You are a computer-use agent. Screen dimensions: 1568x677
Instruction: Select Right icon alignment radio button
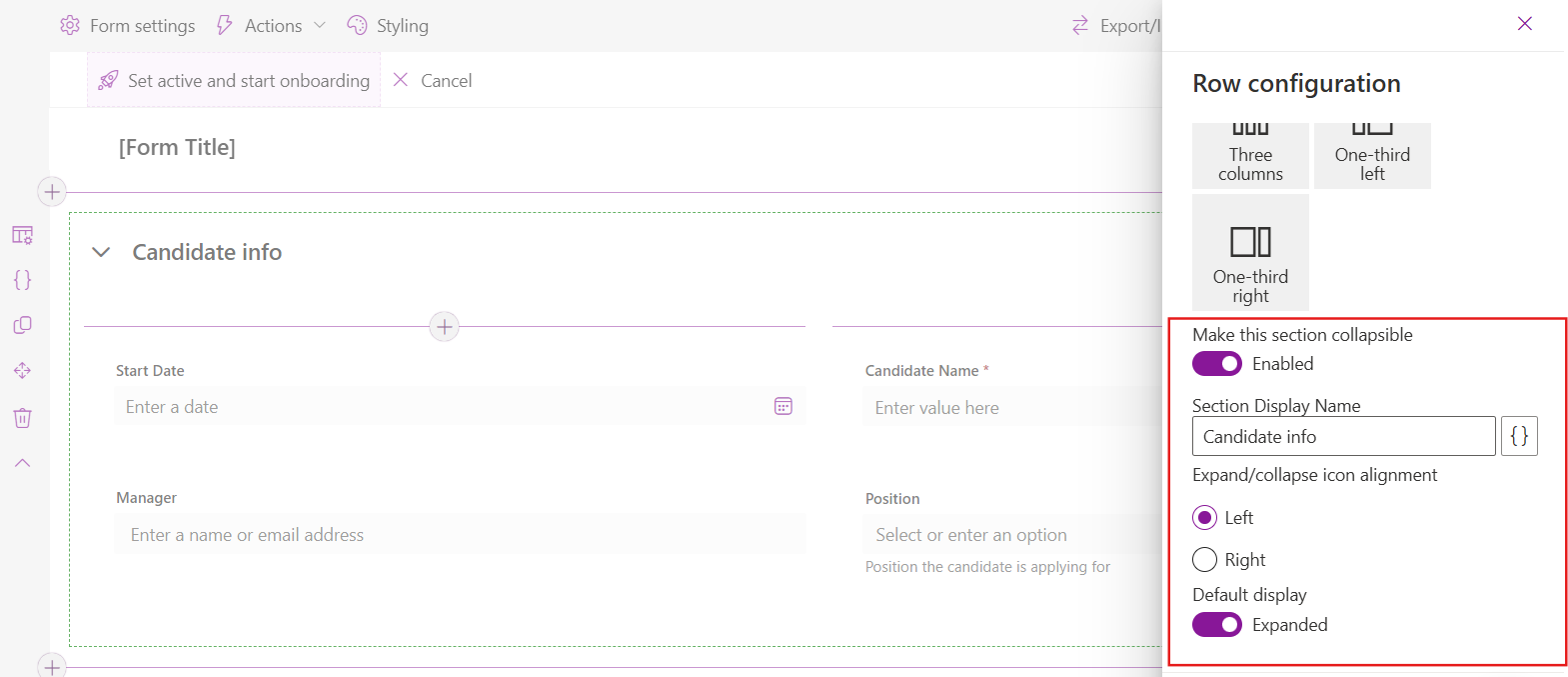(x=1204, y=560)
